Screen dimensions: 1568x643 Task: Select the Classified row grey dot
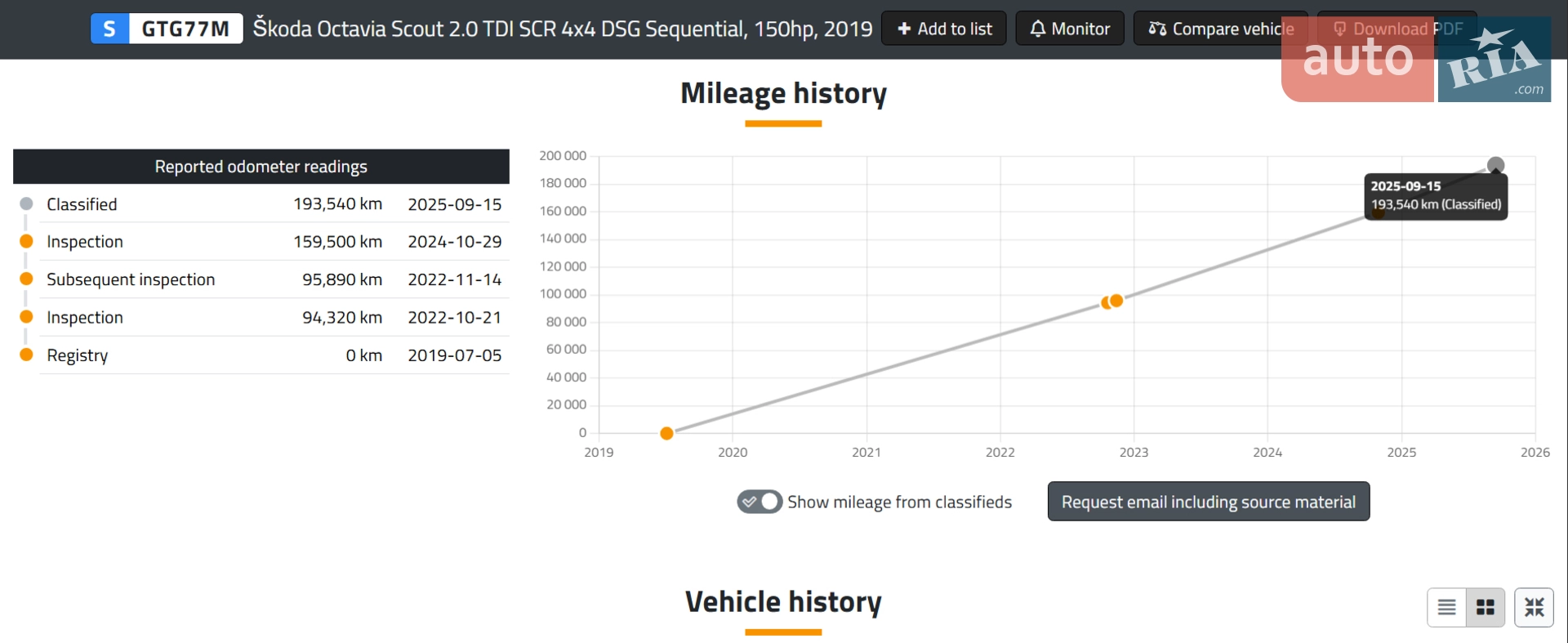(x=26, y=203)
